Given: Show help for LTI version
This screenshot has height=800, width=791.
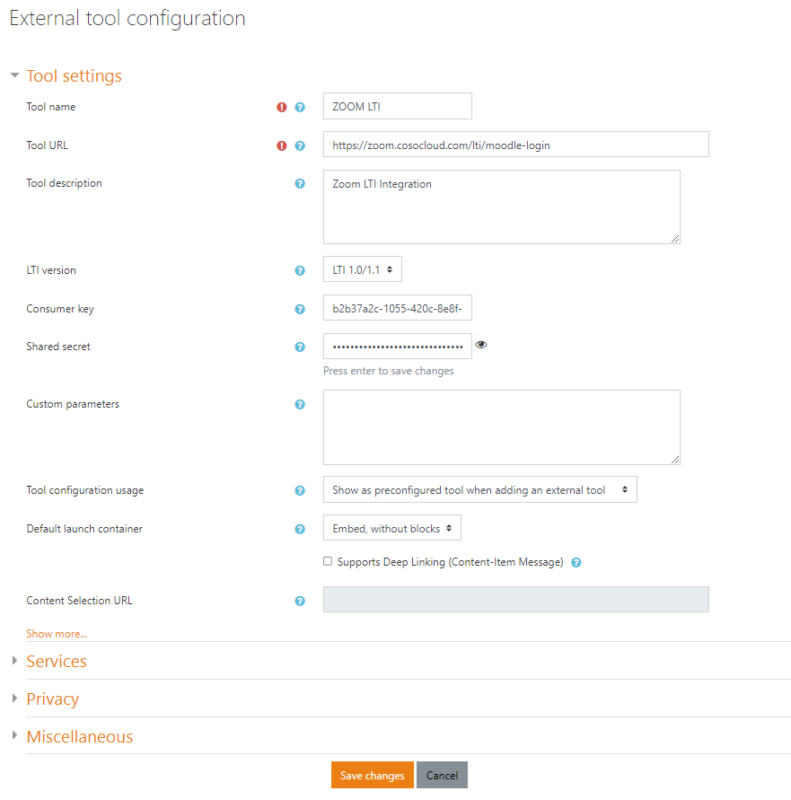Looking at the screenshot, I should pyautogui.click(x=300, y=271).
